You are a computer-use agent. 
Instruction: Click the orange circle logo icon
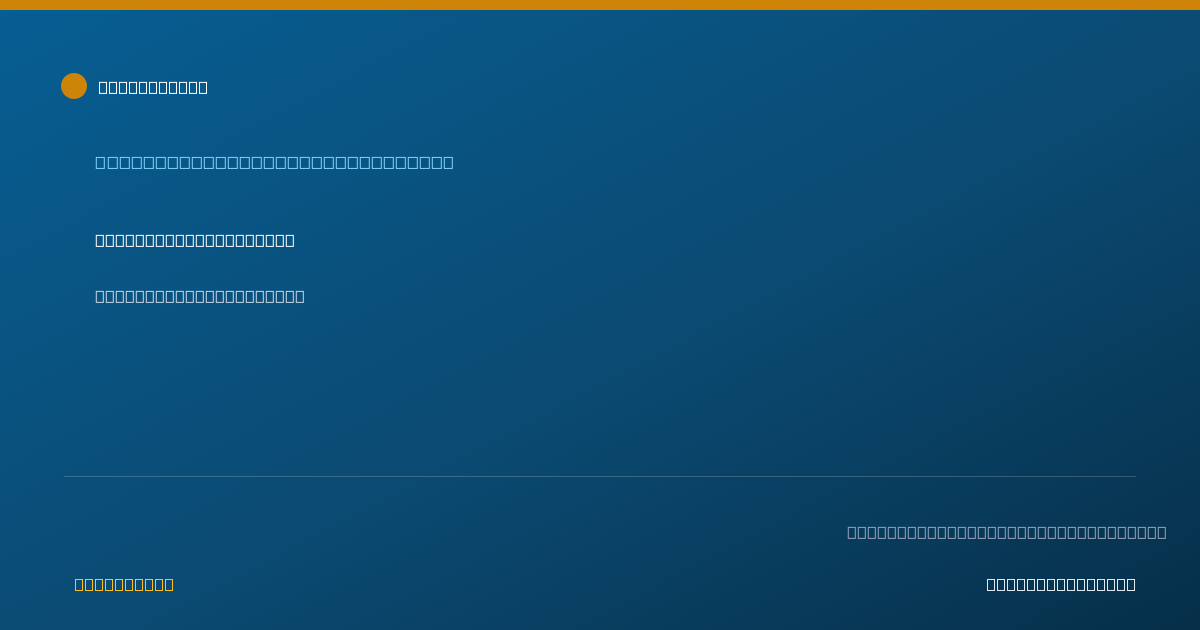click(74, 86)
